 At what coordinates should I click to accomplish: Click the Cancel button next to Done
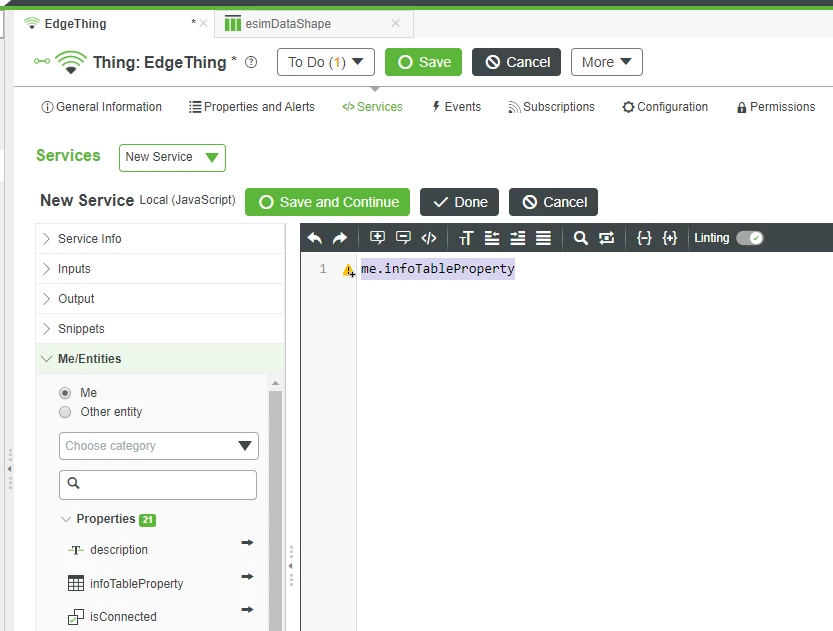(x=554, y=202)
